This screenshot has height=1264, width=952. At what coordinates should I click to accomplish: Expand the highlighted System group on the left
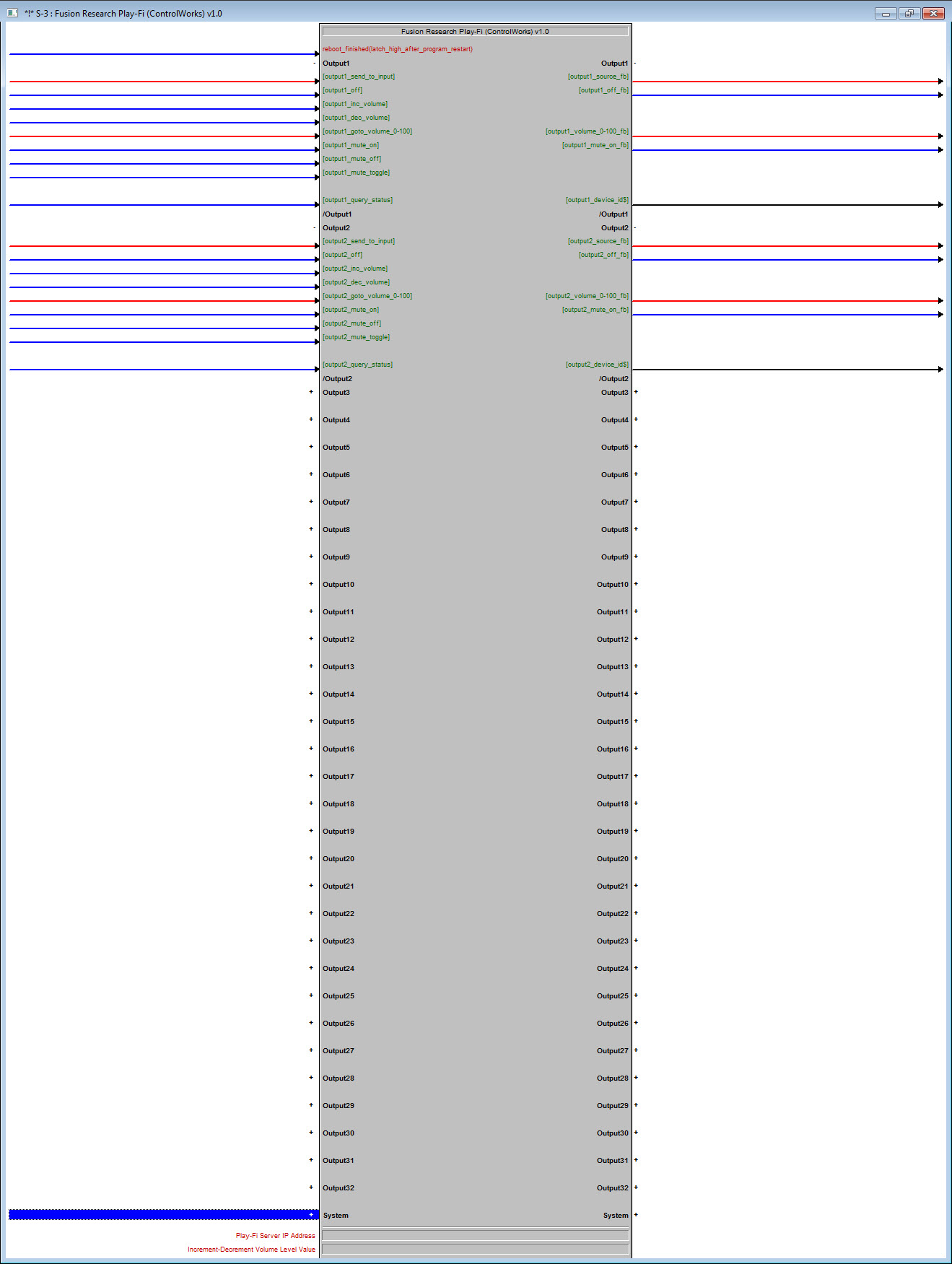311,1215
